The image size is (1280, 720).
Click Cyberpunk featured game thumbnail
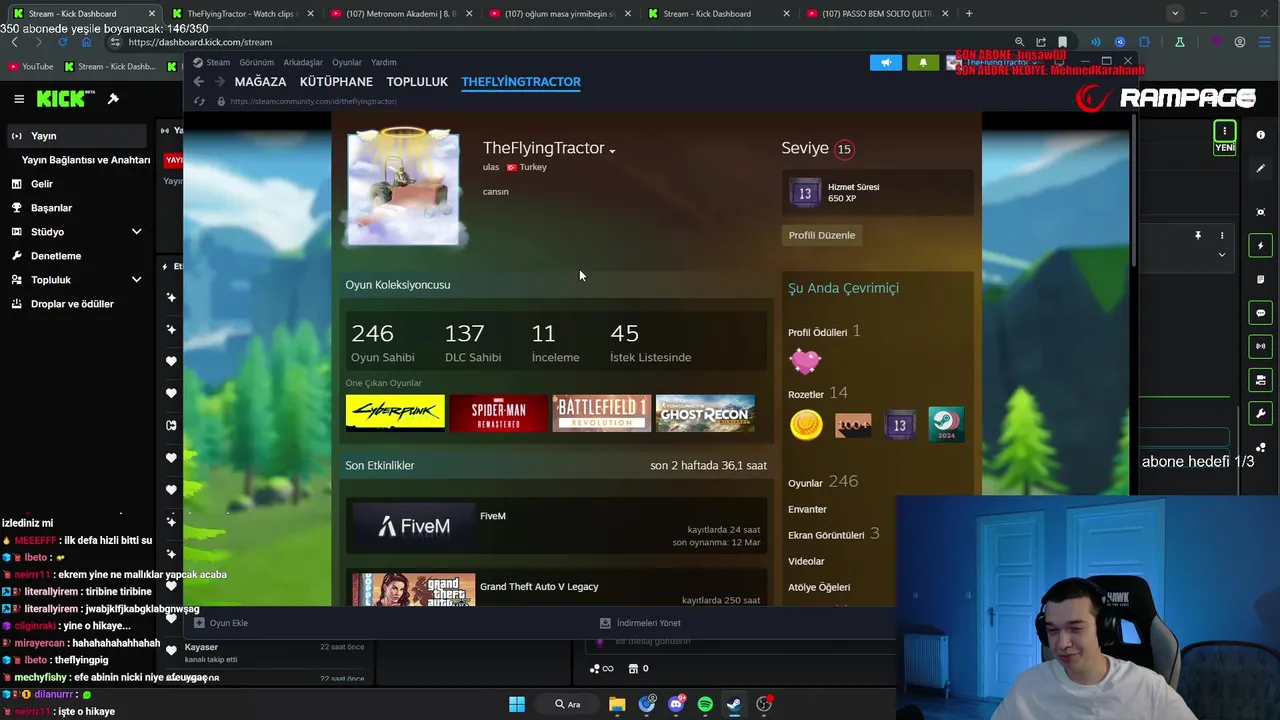[x=395, y=413]
